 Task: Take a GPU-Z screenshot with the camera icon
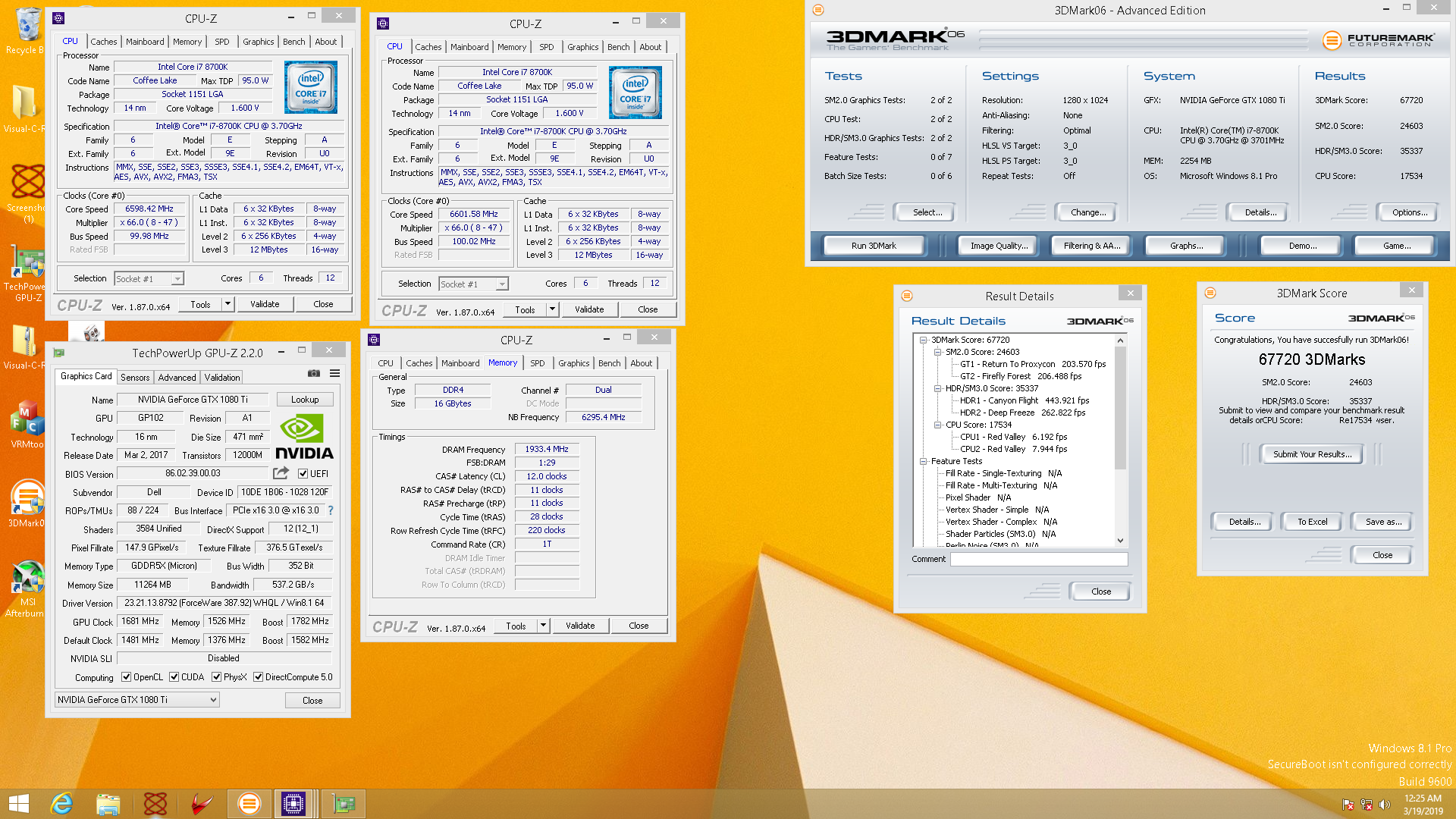point(313,373)
